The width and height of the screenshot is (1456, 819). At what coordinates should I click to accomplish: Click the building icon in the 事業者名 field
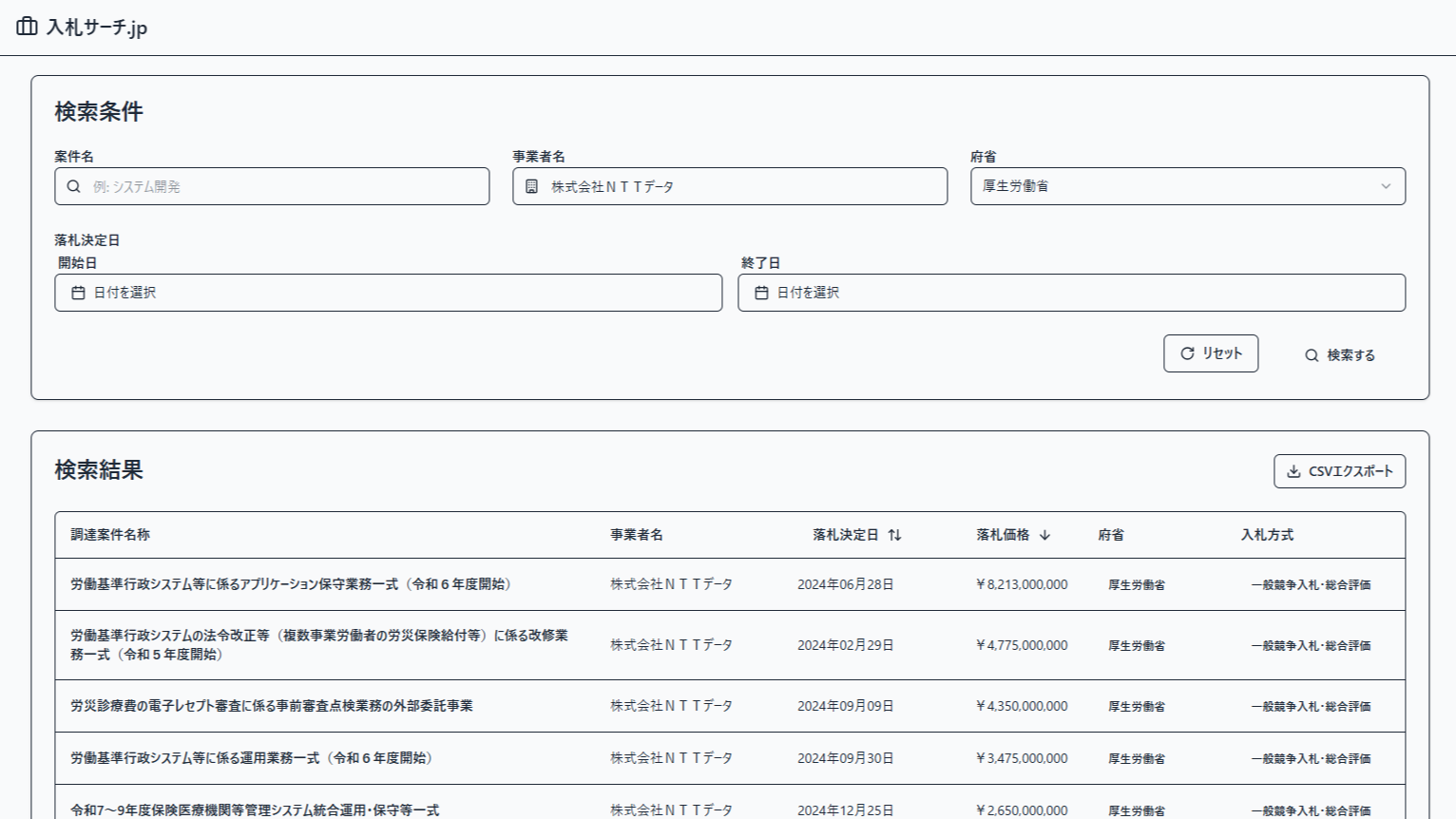(531, 186)
